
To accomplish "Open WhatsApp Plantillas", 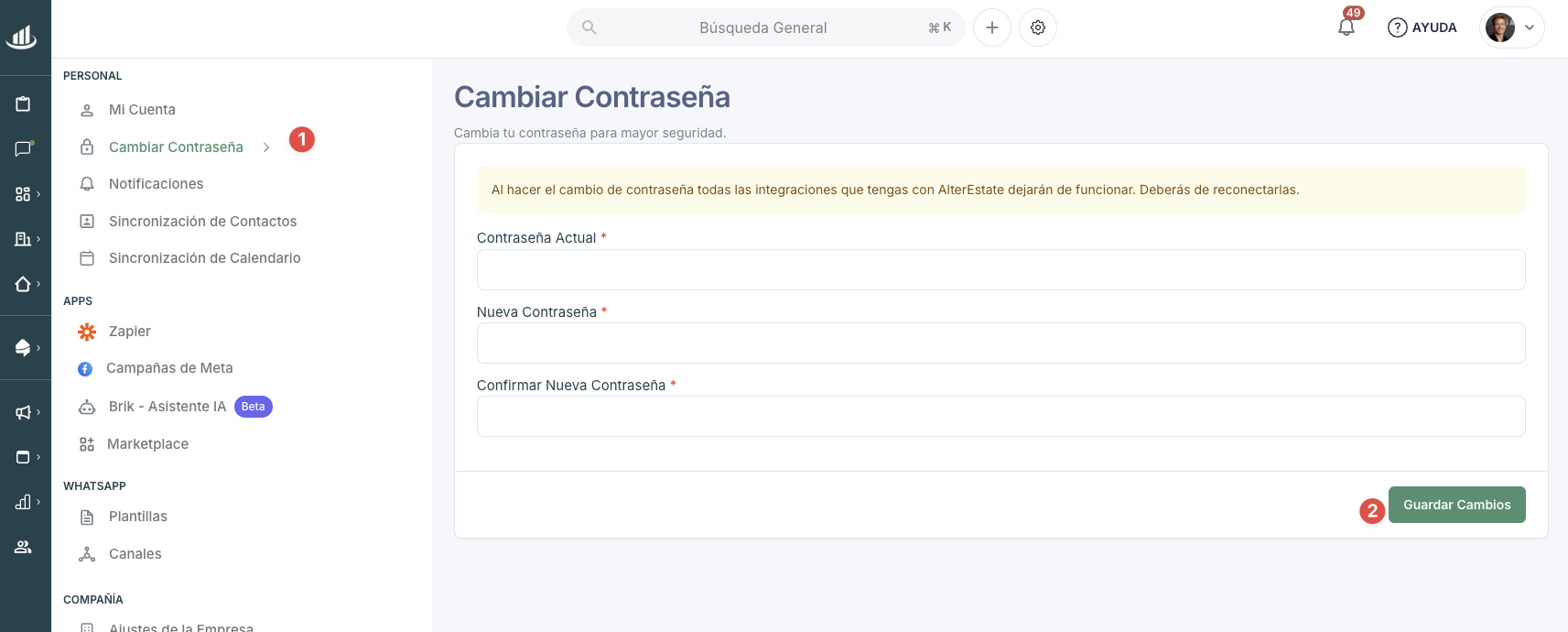I will point(137,517).
